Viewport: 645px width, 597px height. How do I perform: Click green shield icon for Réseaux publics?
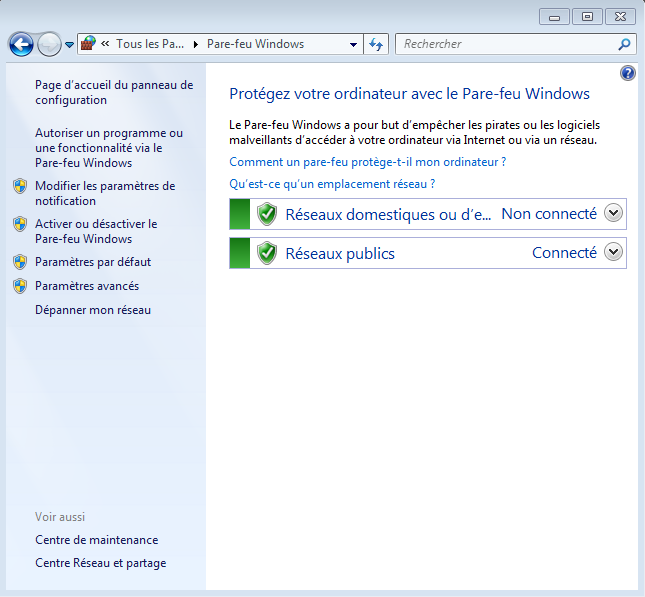coord(267,253)
